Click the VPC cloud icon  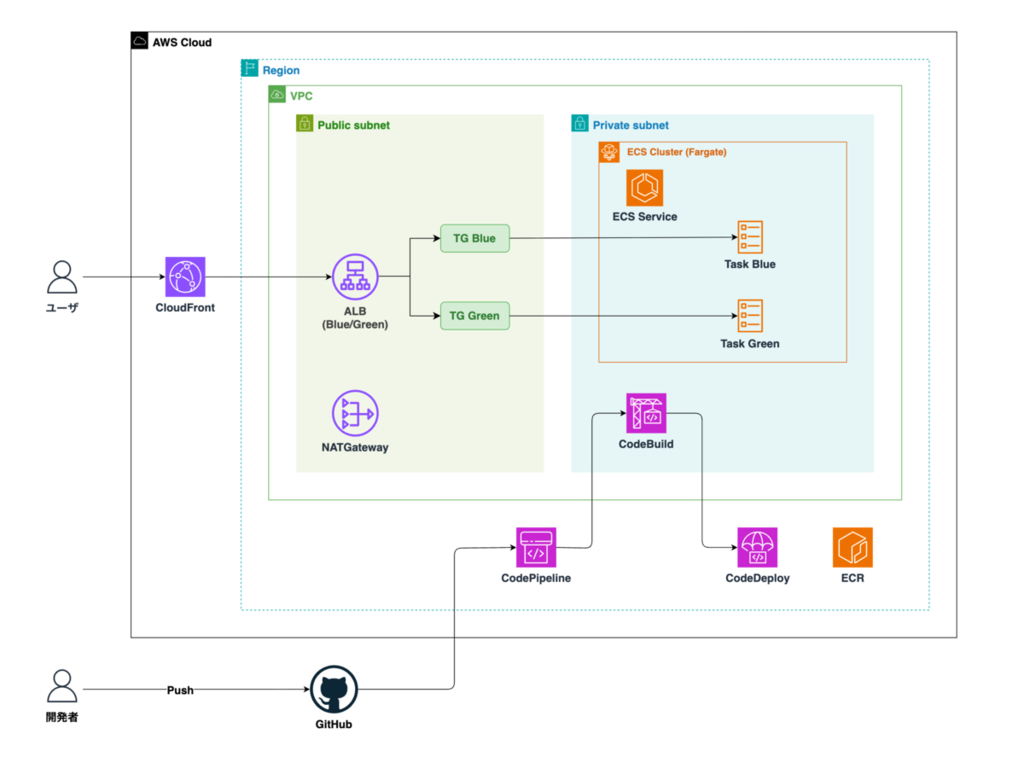[x=277, y=95]
